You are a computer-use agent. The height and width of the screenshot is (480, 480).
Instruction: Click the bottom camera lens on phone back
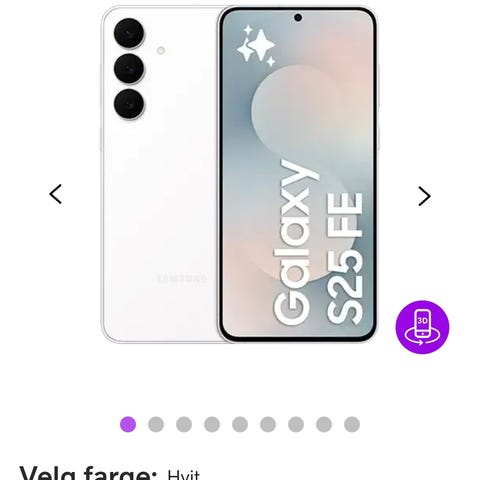tap(129, 104)
